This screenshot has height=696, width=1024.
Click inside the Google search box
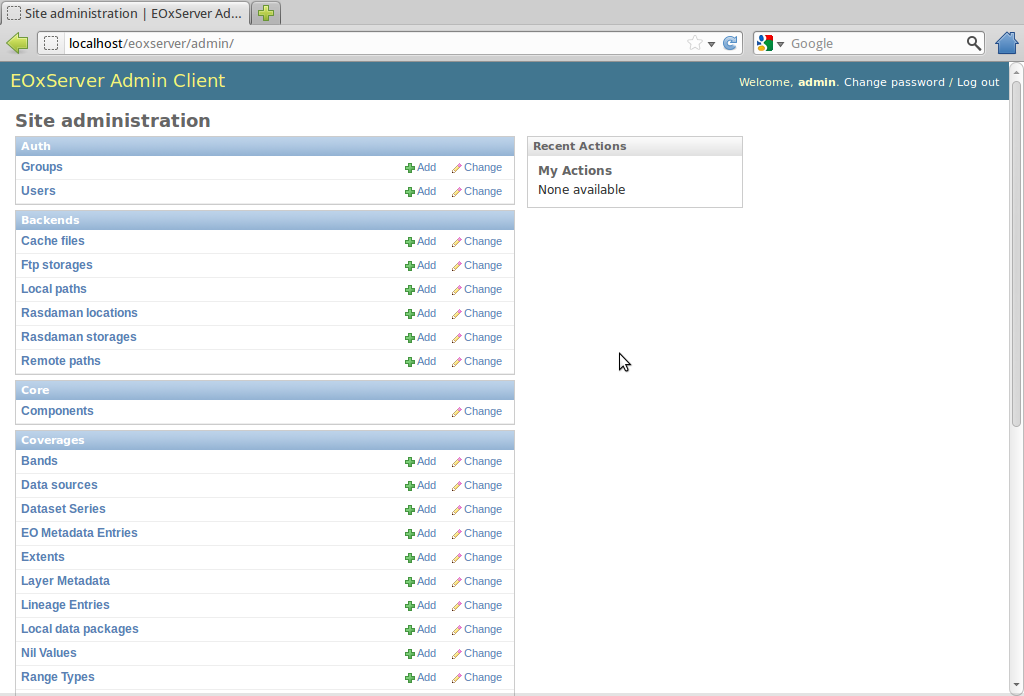875,43
